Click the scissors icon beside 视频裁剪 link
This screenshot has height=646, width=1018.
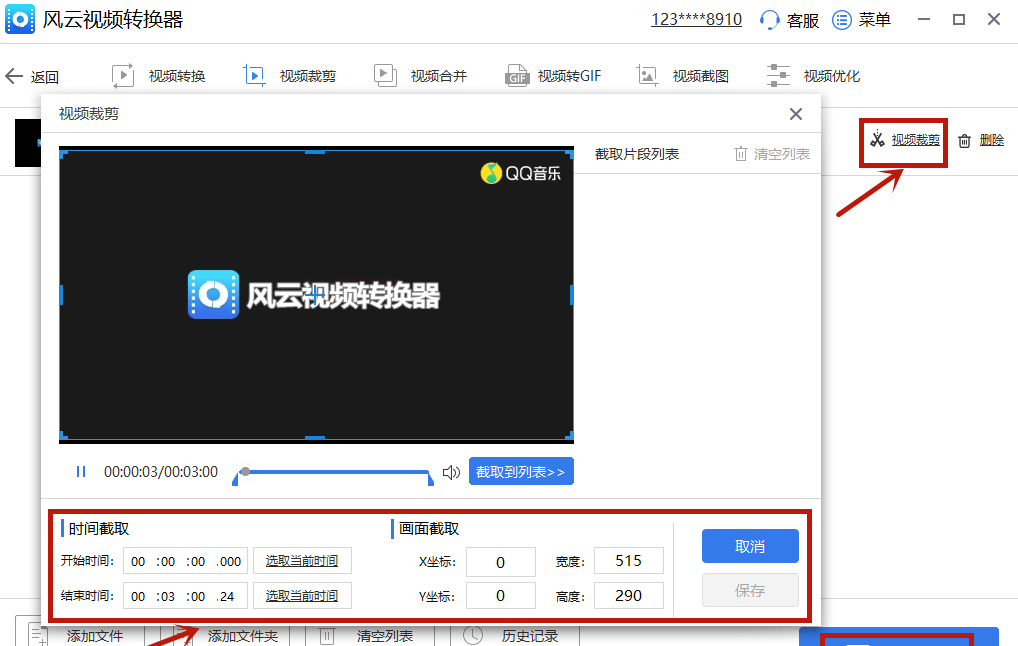coord(877,139)
